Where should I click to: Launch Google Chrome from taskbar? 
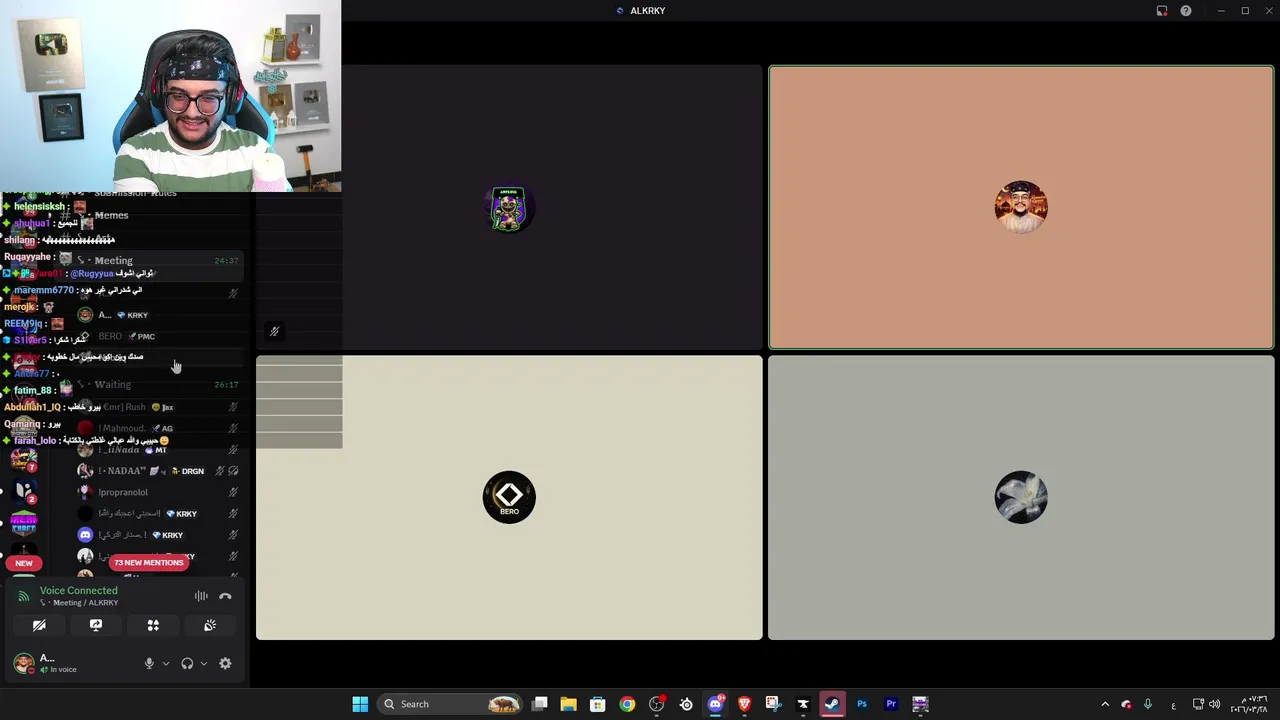(627, 704)
